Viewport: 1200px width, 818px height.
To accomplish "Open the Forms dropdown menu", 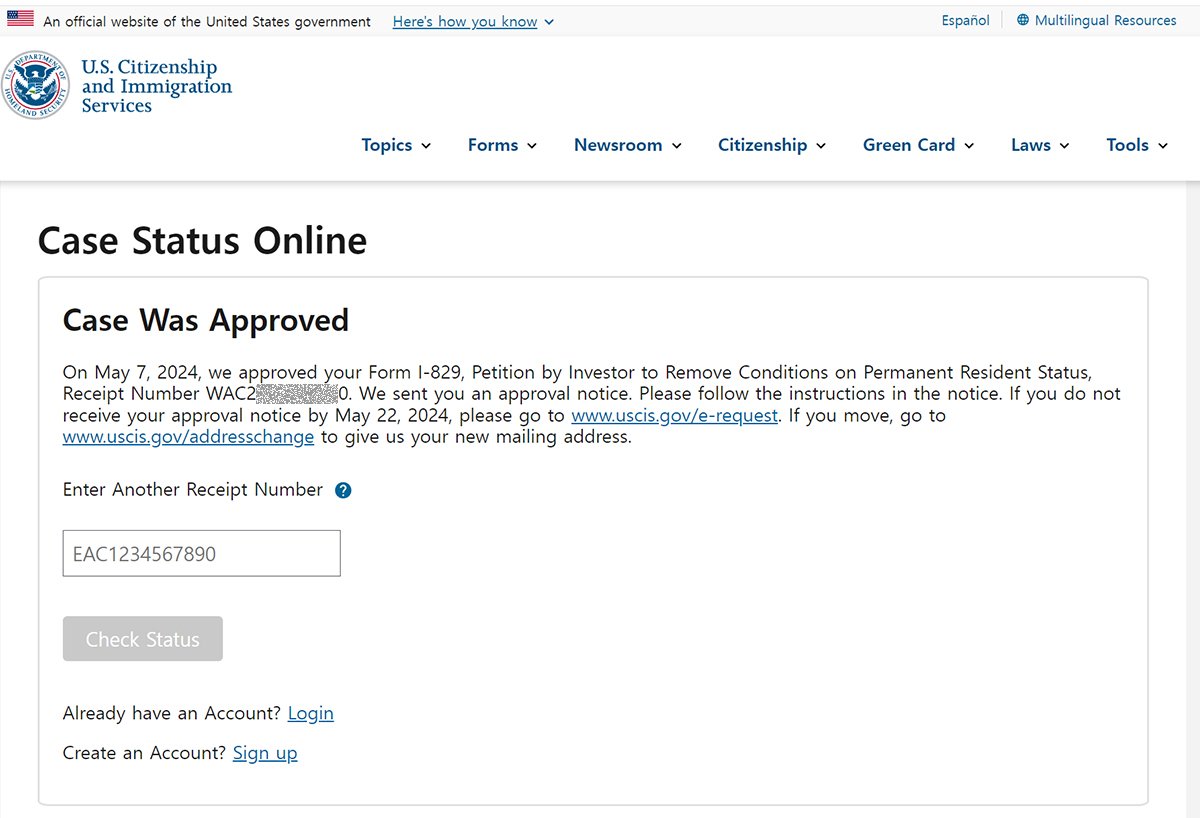I will click(503, 145).
